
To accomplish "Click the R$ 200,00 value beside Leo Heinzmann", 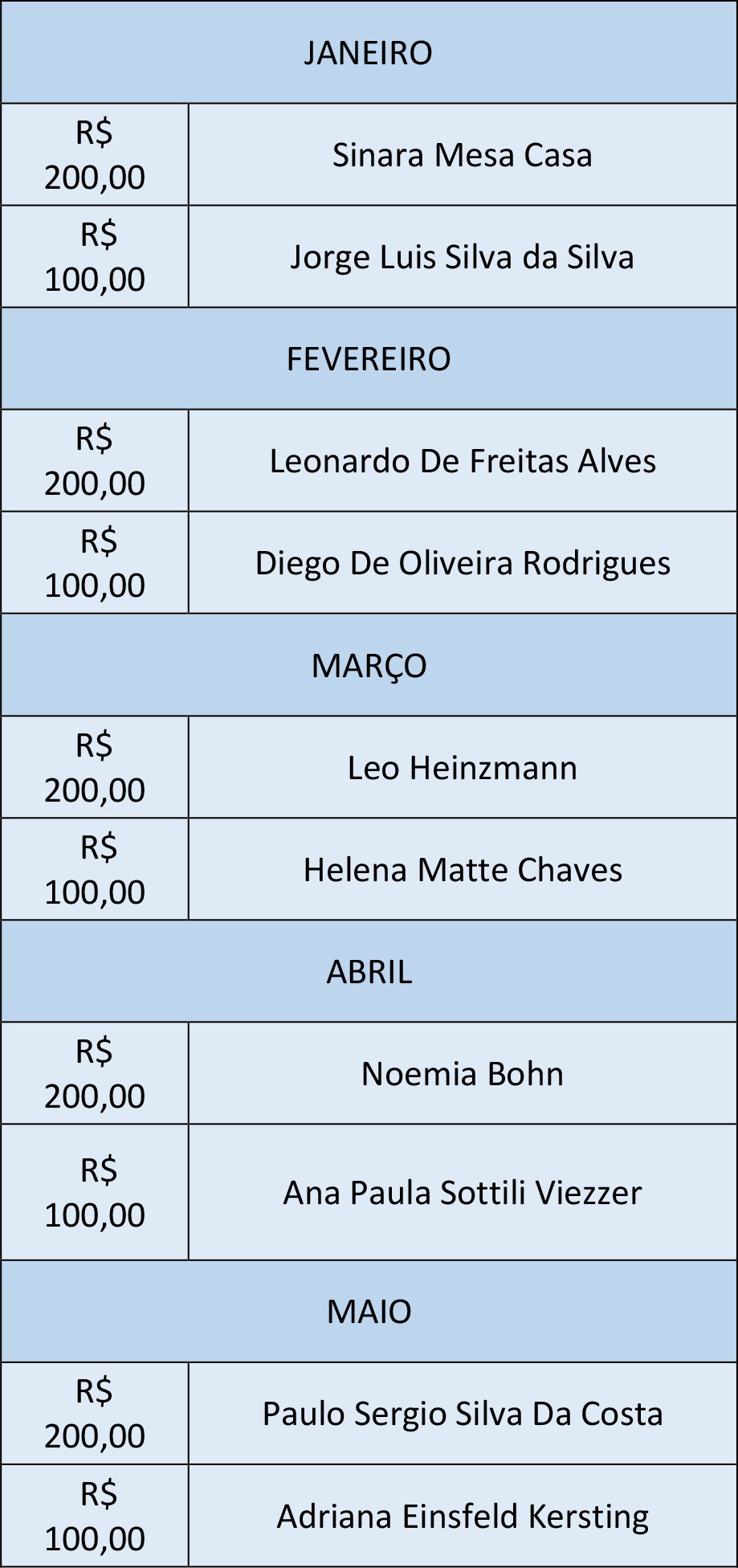I will (x=95, y=768).
